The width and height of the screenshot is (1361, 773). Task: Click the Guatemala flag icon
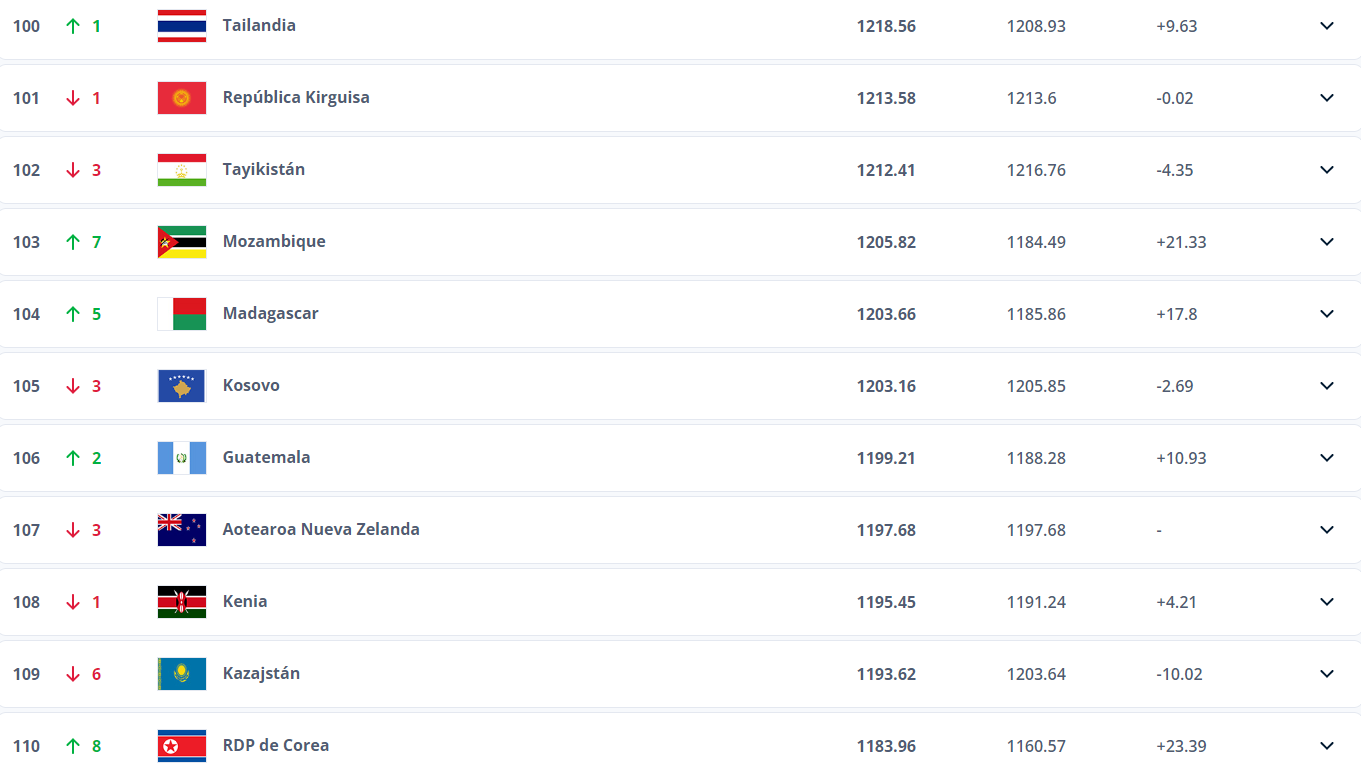[x=182, y=458]
